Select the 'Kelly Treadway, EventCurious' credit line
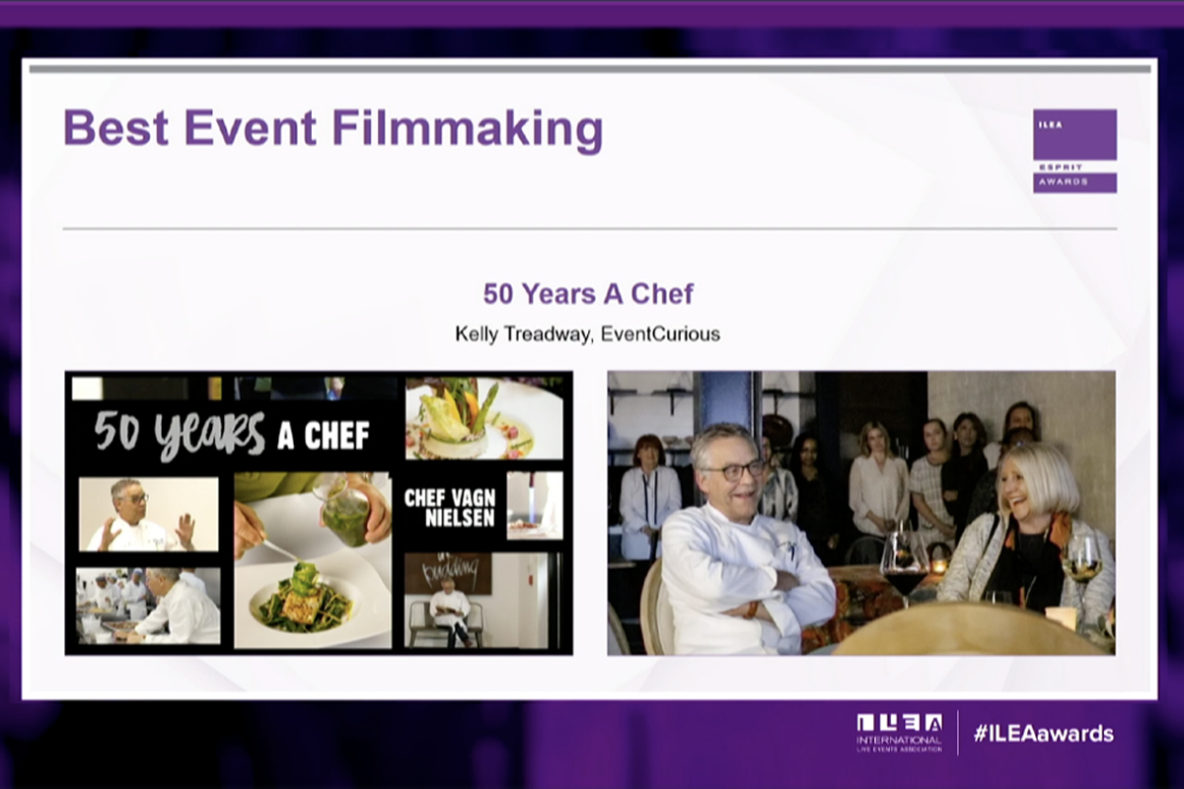Viewport: 1184px width, 789px height. [x=587, y=334]
